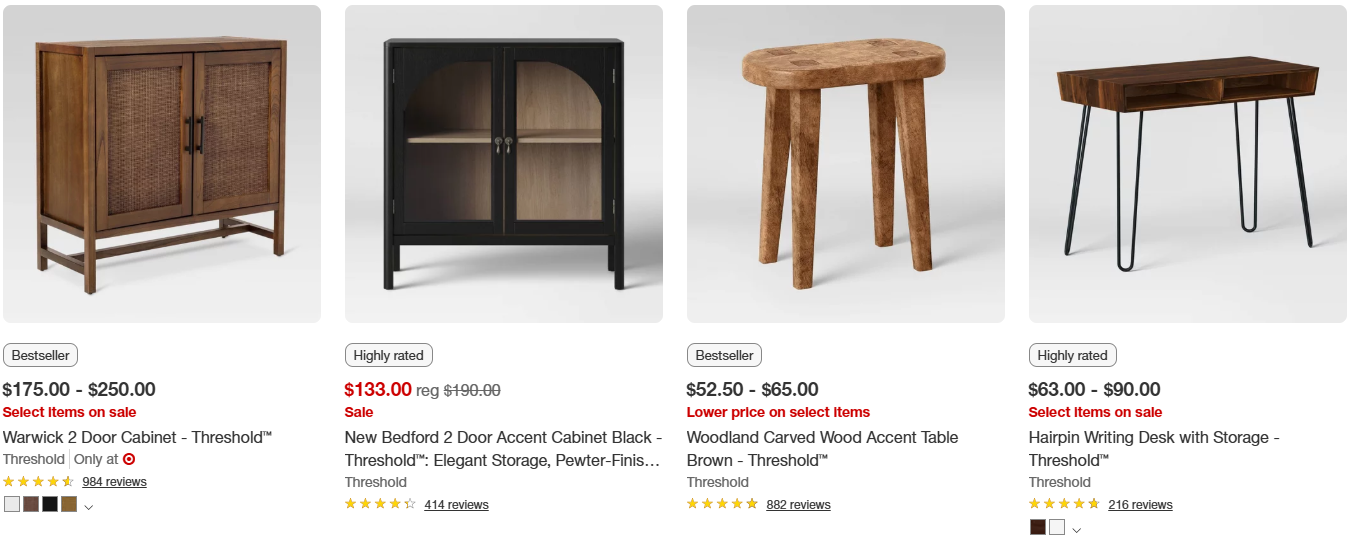View the 882 reviews link
The height and width of the screenshot is (539, 1351).
[x=798, y=505]
